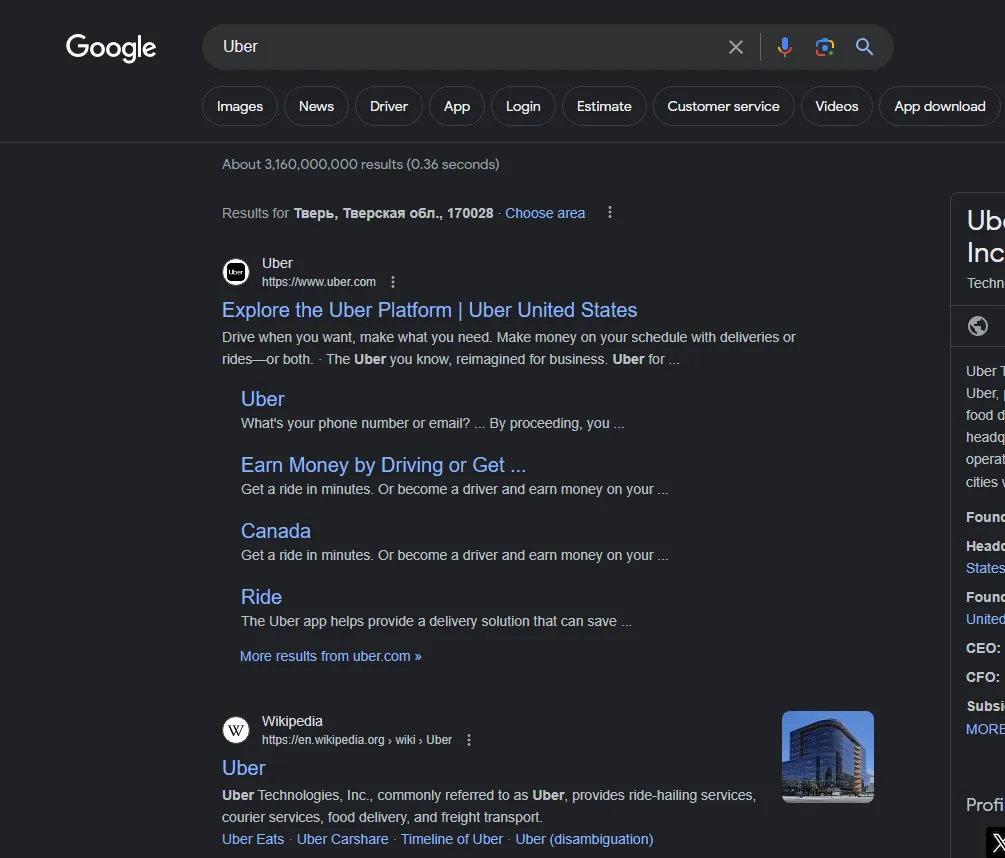Open Google Lens image search icon
This screenshot has height=858, width=1005.
(x=824, y=47)
